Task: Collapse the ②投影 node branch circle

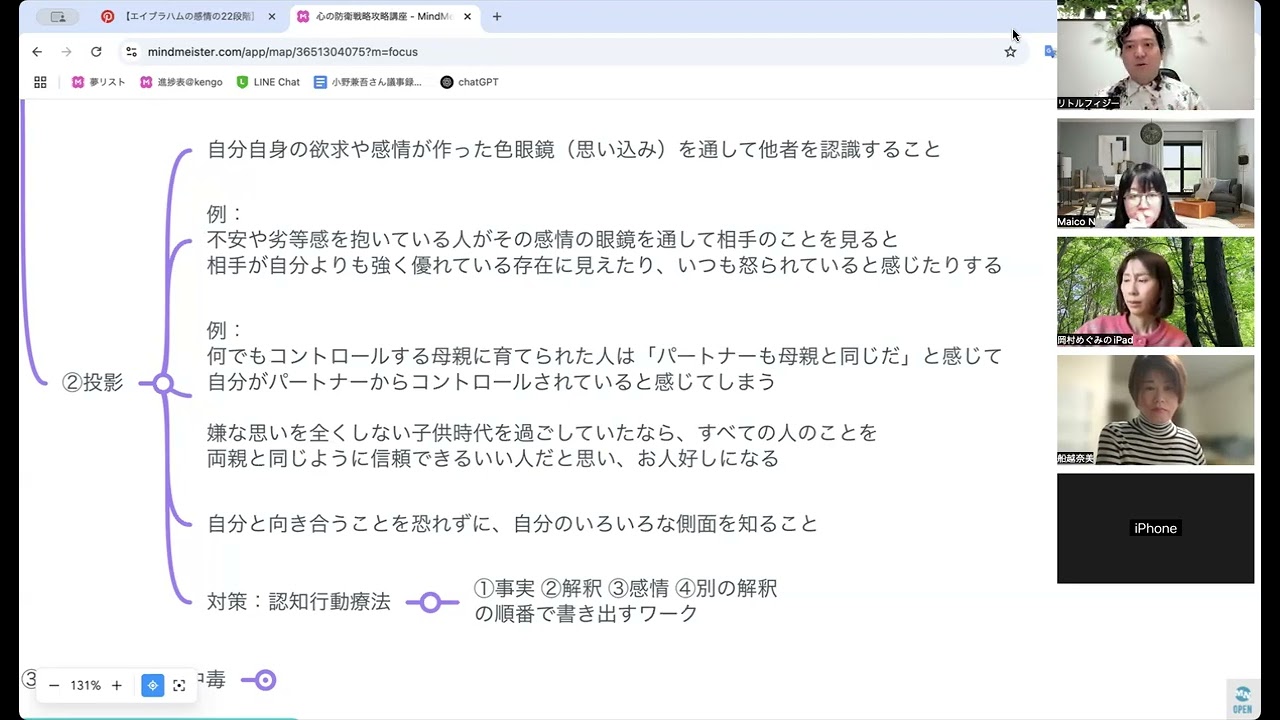Action: pyautogui.click(x=163, y=383)
